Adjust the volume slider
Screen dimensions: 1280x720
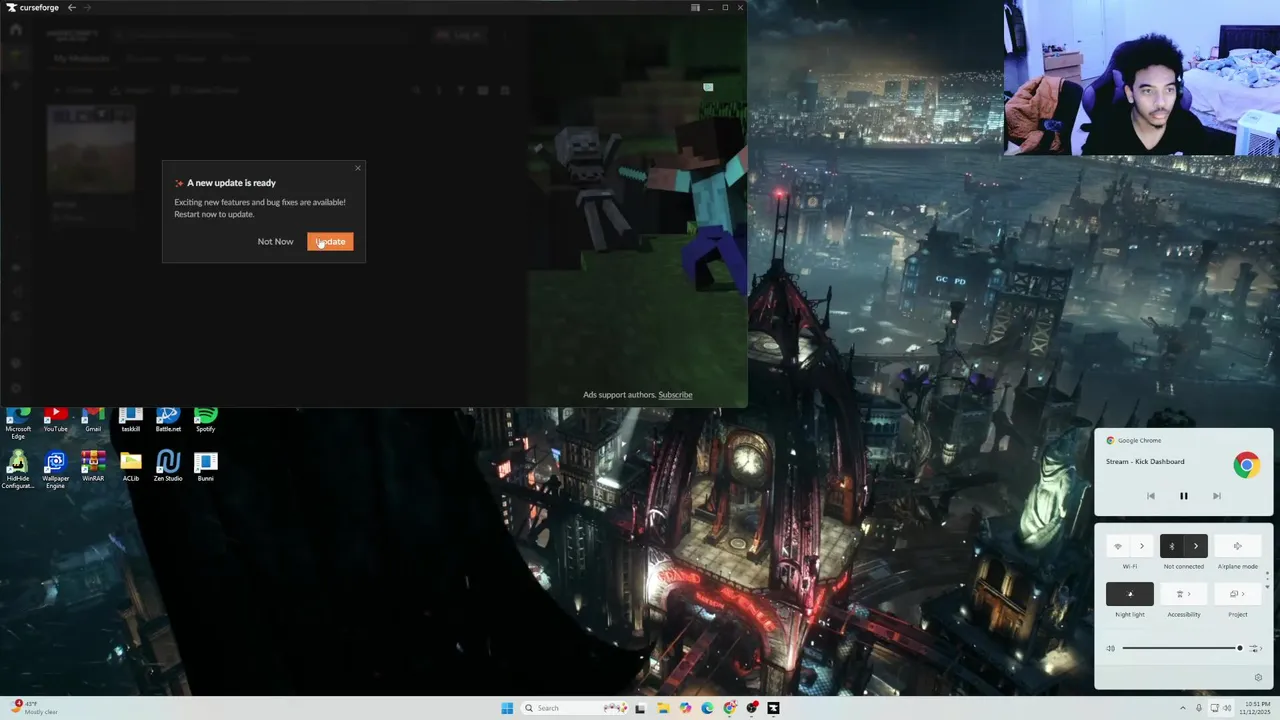click(1181, 648)
